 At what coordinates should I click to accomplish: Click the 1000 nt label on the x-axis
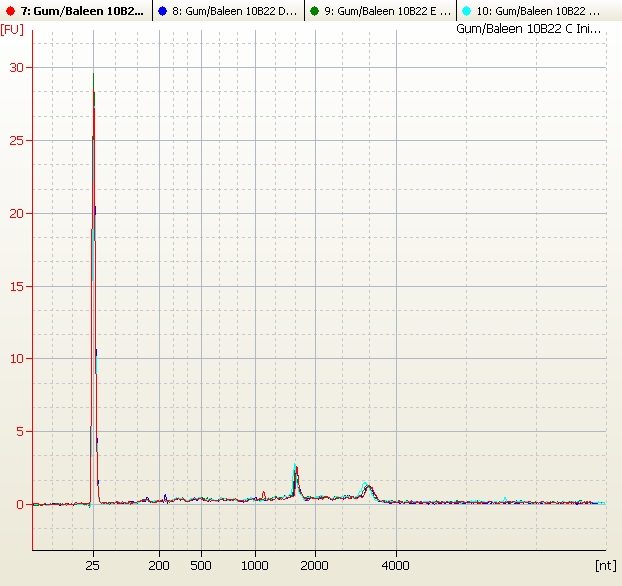255,565
